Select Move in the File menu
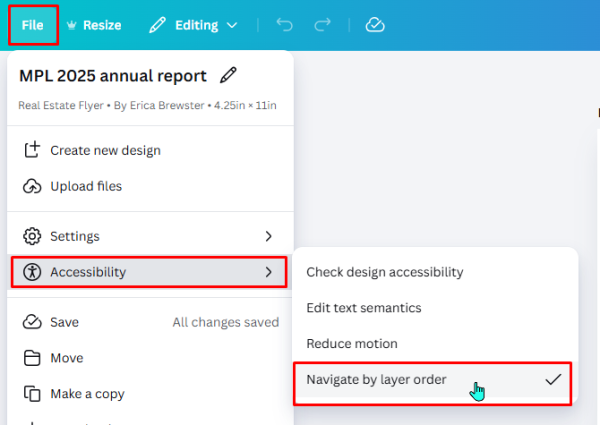Screen dimensions: 600x425 pyautogui.click(x=150, y=358)
